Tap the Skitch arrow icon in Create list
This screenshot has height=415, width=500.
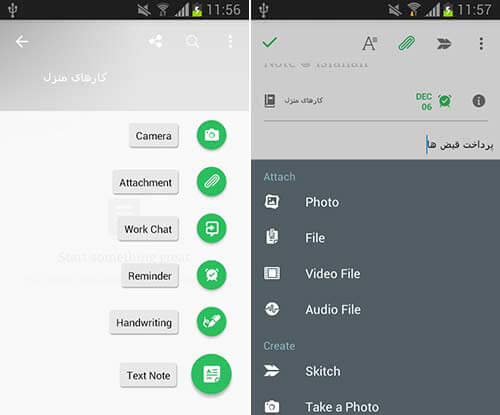272,370
